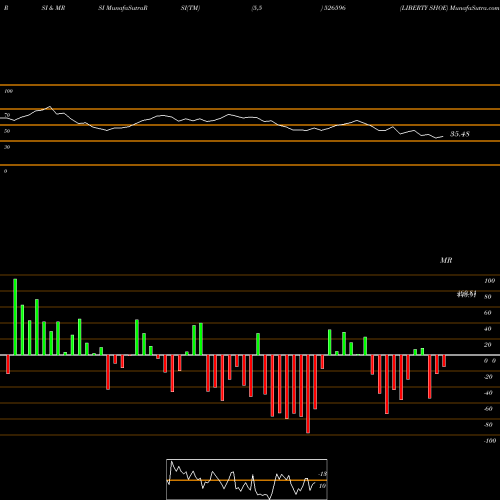Click the 'SI MunafaSutraR' header text
Image resolution: width=500 pixels, height=500 pixels.
[x=123, y=8]
